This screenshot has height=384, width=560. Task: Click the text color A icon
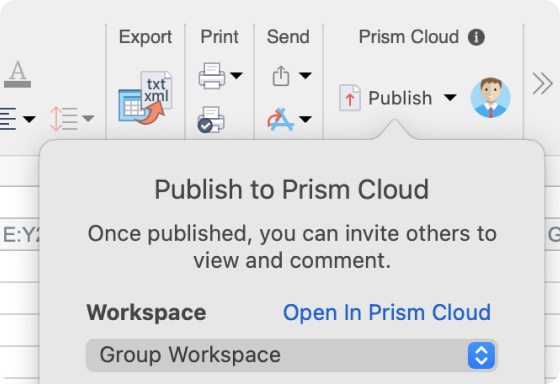click(x=18, y=74)
